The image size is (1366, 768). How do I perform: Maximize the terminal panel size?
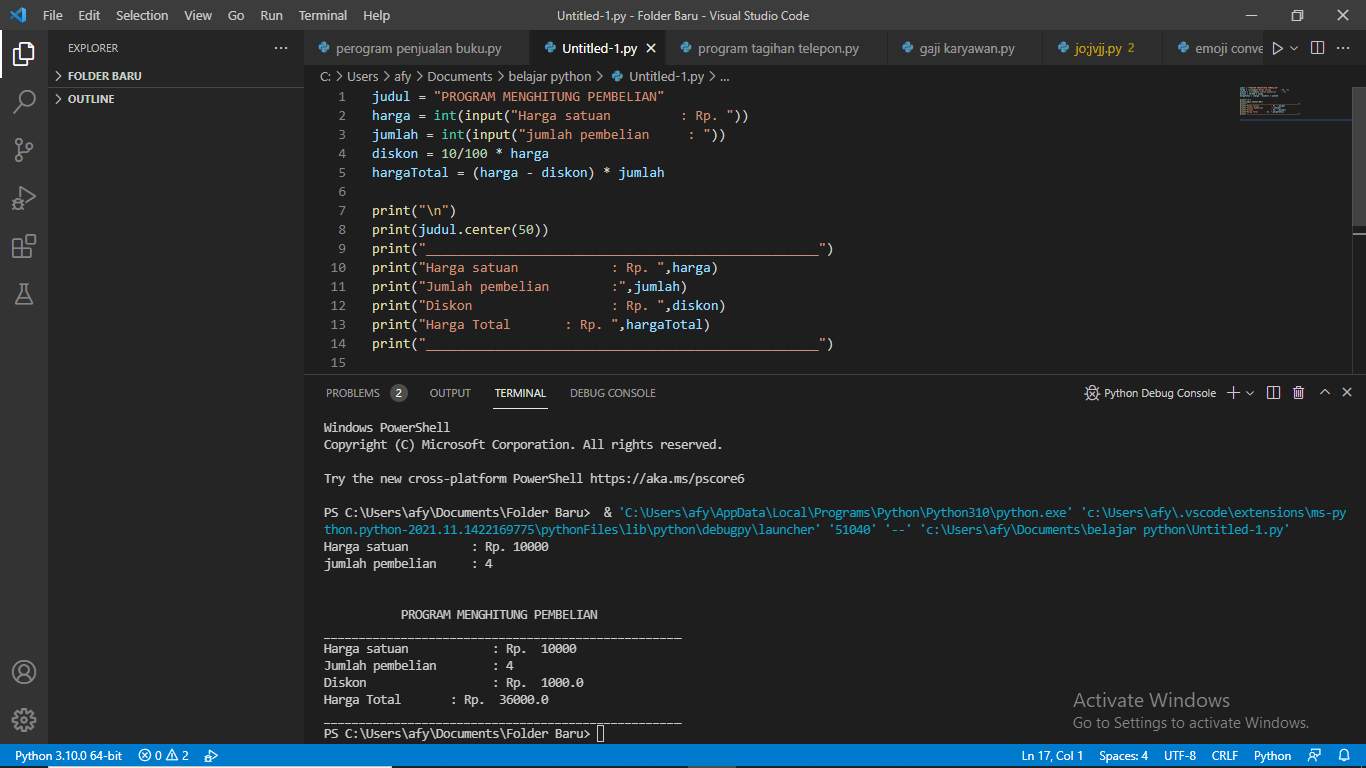click(x=1325, y=393)
